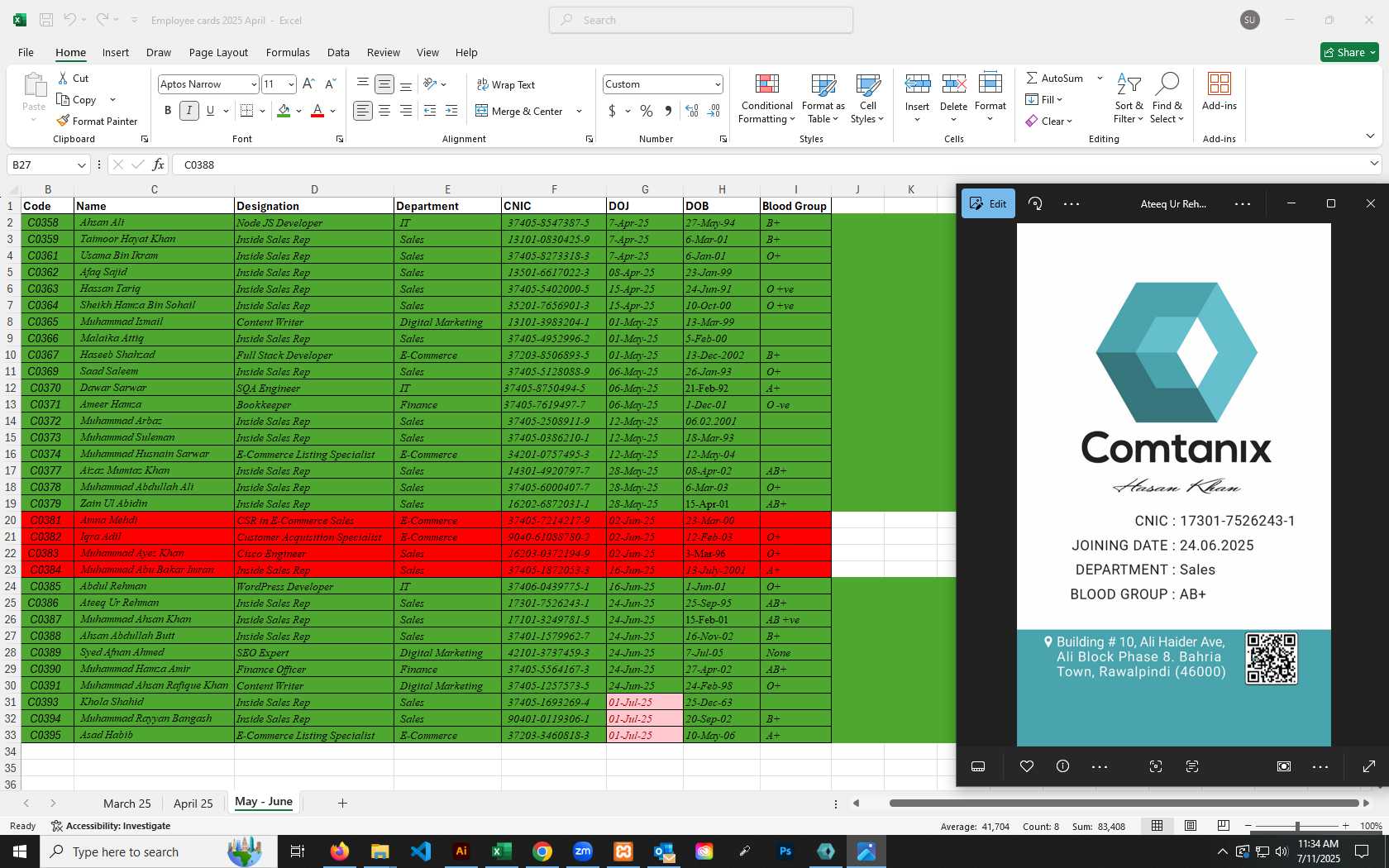Apply Comma Style format

tap(668, 111)
